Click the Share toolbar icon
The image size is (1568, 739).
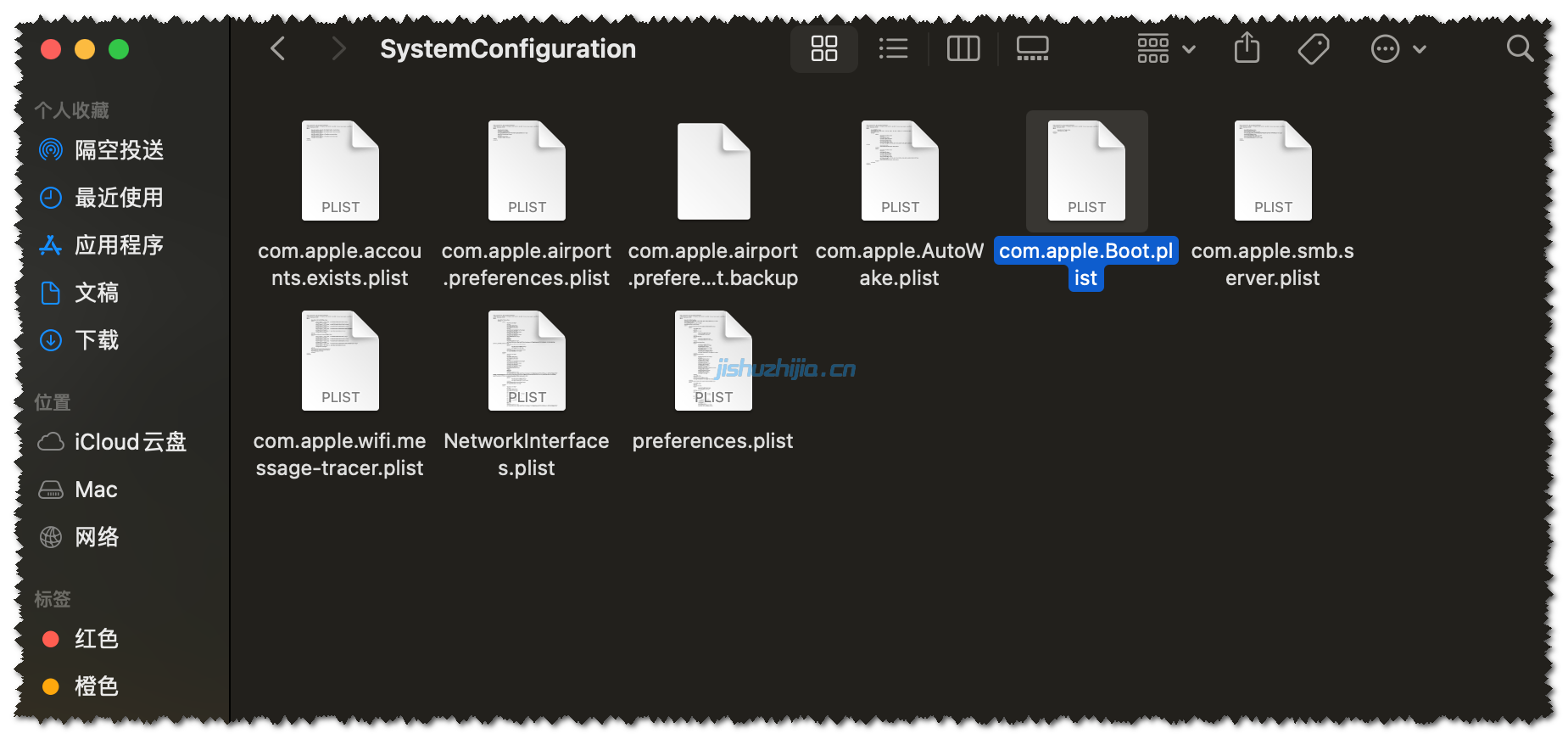tap(1247, 48)
